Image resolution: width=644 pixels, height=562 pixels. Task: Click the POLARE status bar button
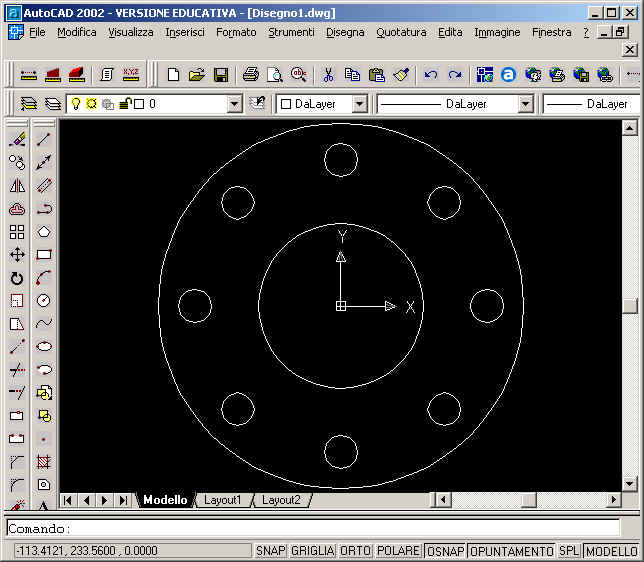click(399, 551)
